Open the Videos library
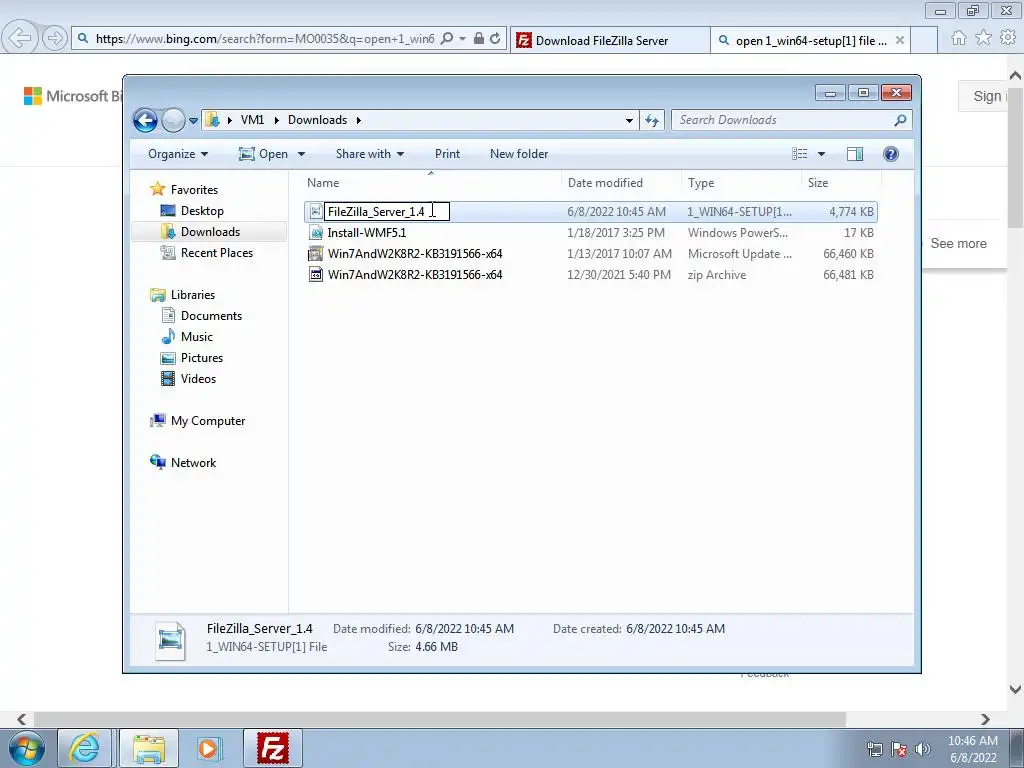This screenshot has height=768, width=1024. (198, 379)
